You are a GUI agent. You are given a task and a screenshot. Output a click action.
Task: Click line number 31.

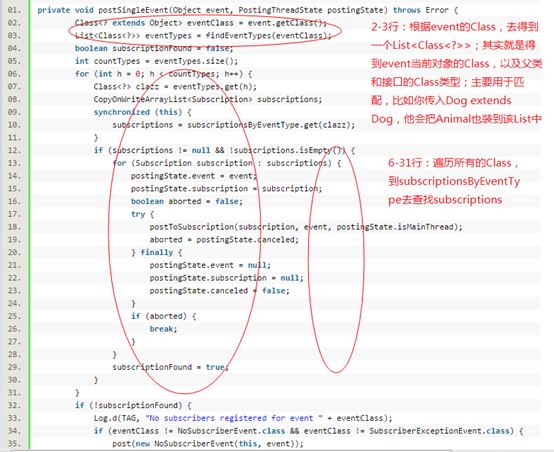[14, 392]
